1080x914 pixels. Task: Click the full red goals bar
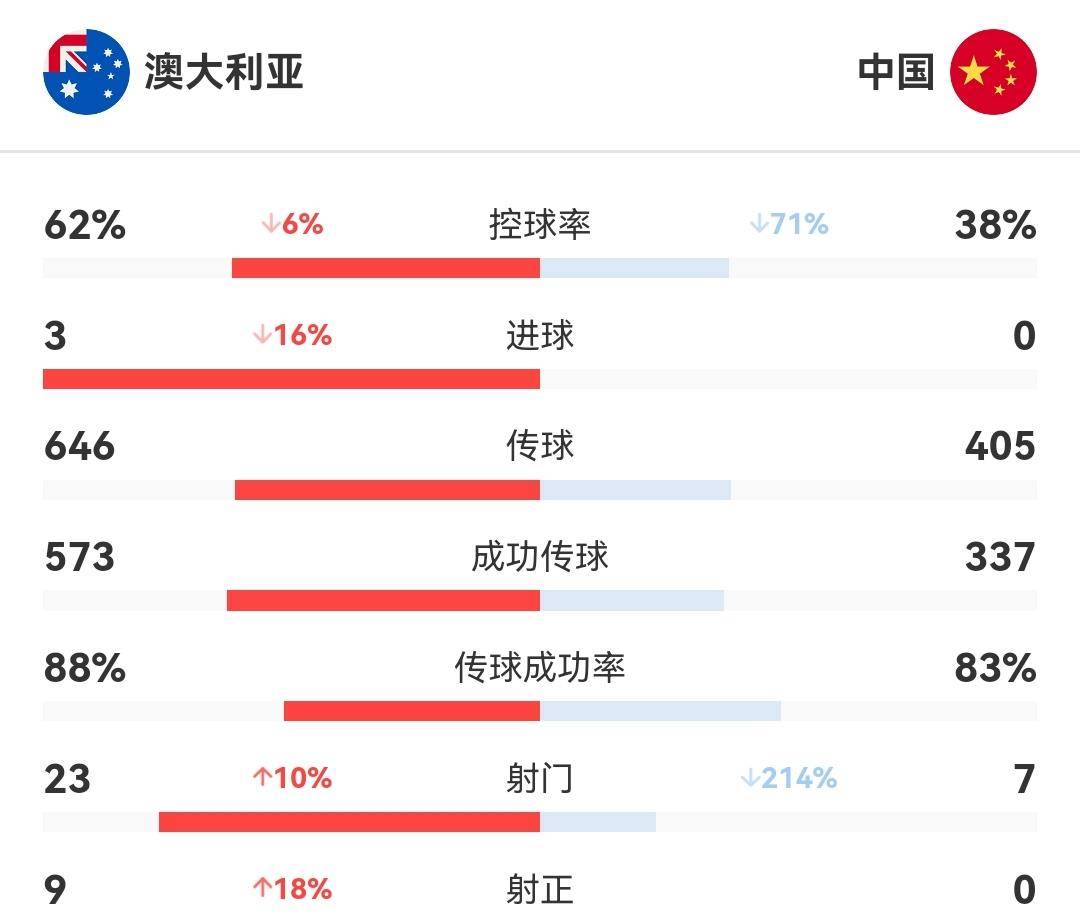click(x=291, y=379)
